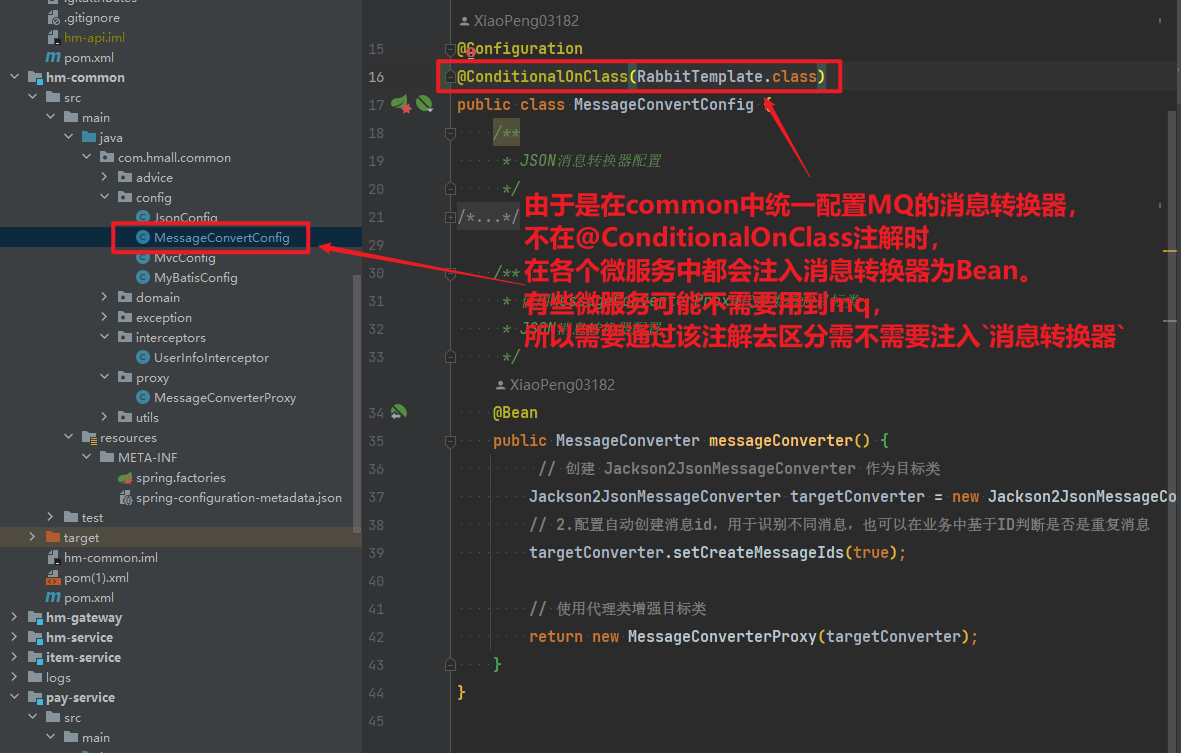This screenshot has height=753, width=1181.
Task: Fold the Javadoc comment starting on line 18
Action: [x=451, y=133]
